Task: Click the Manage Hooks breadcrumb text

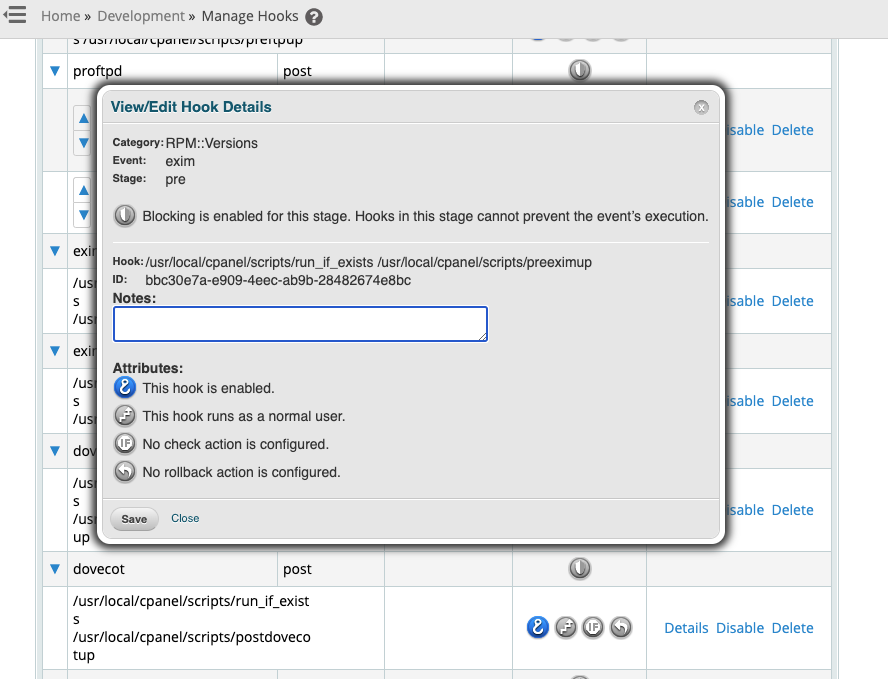Action: coord(250,16)
